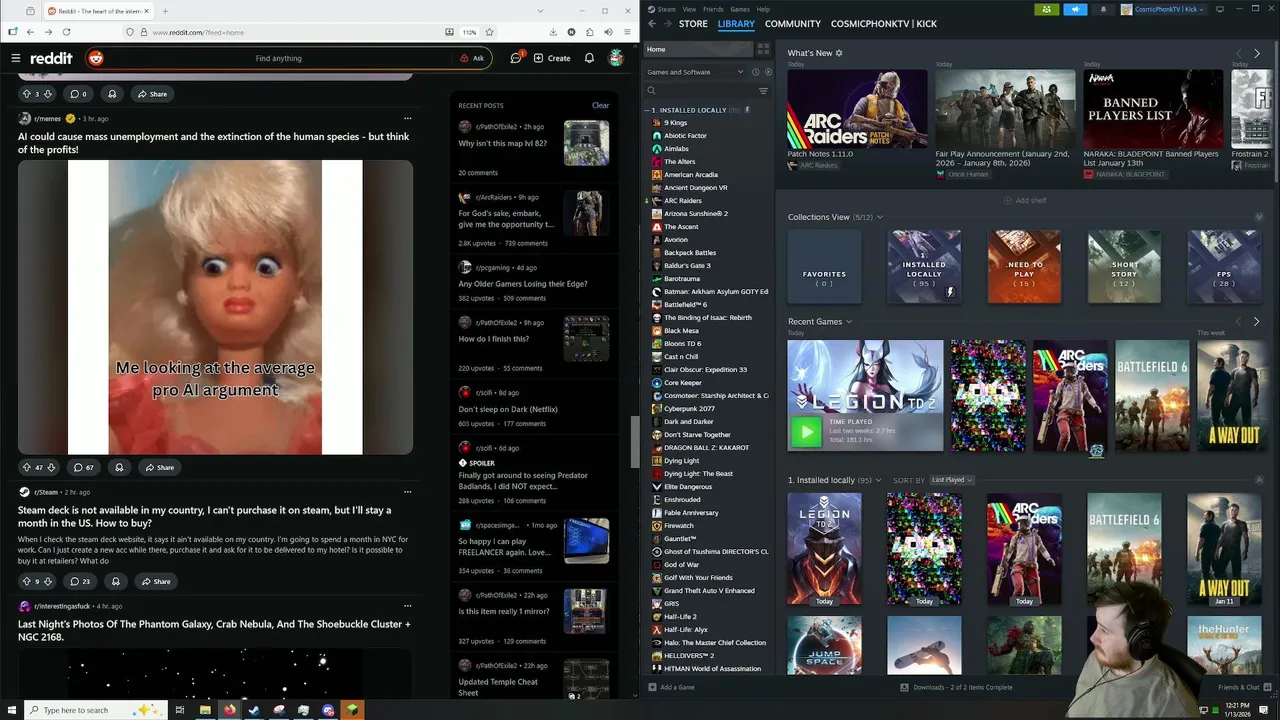Reload the Reddit page in Firefox
The height and width of the screenshot is (720, 1280).
[66, 32]
